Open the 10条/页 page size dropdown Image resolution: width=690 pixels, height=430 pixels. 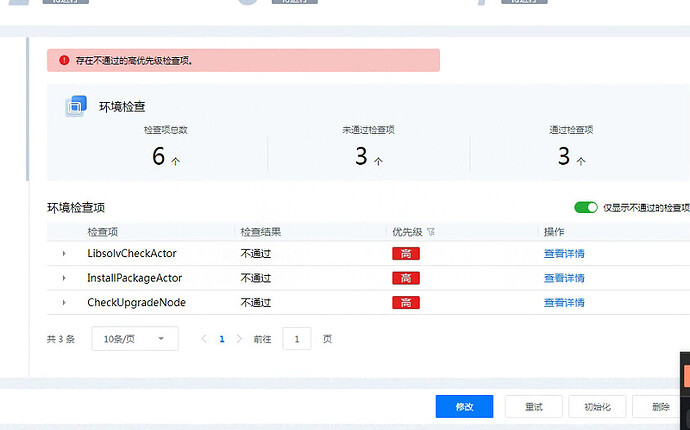(134, 339)
